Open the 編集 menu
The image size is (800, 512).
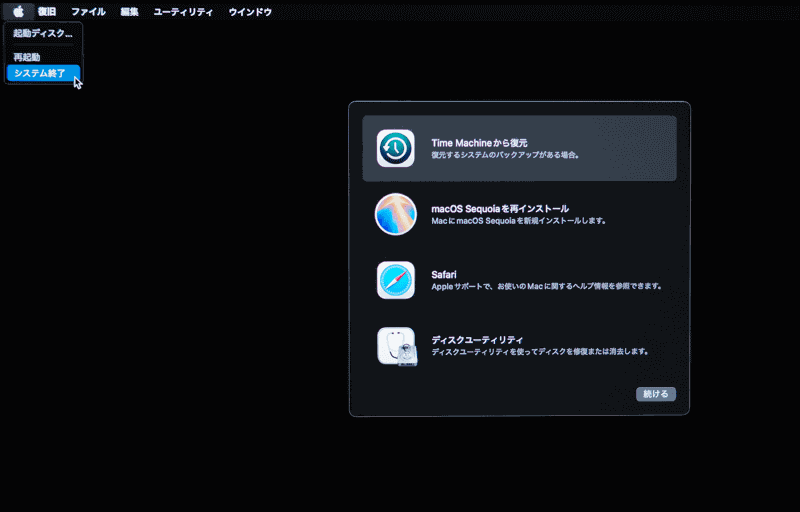130,12
